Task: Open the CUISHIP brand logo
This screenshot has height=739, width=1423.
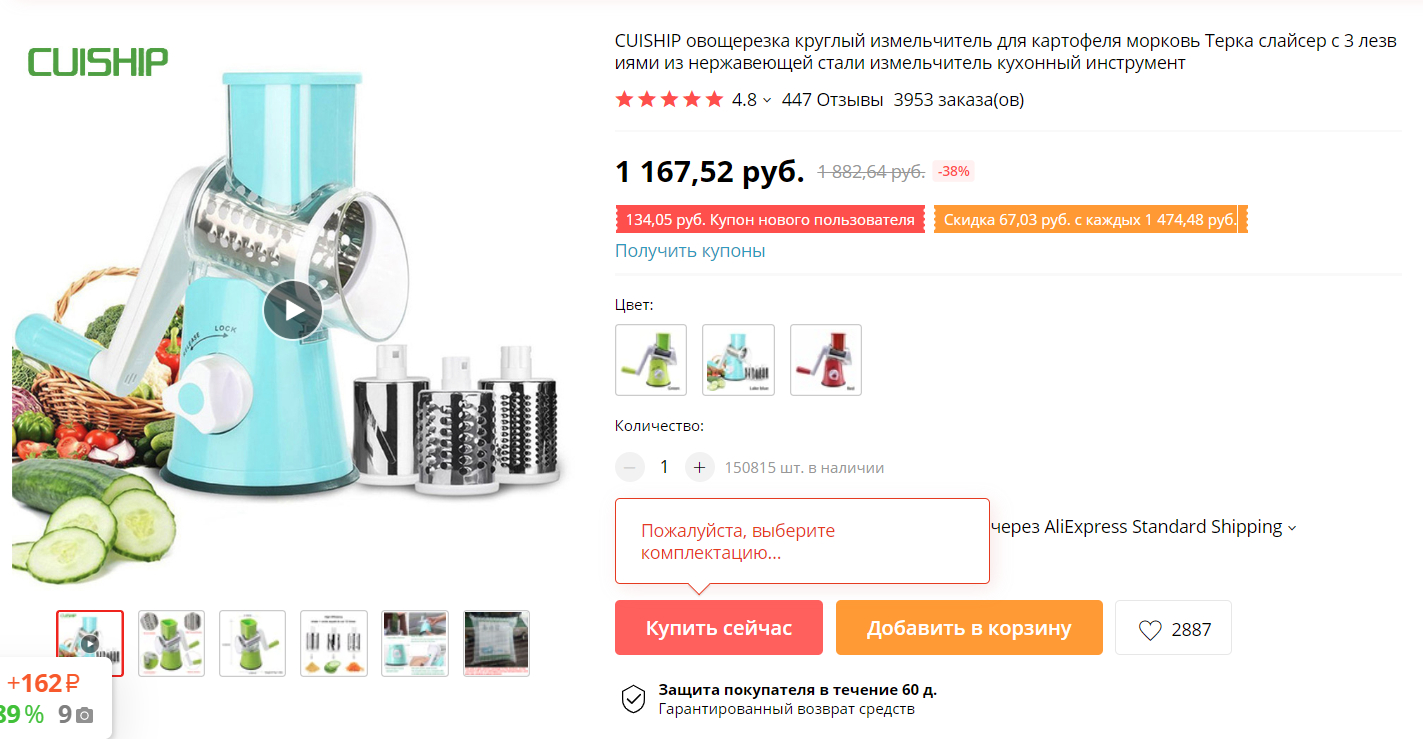Action: (98, 62)
